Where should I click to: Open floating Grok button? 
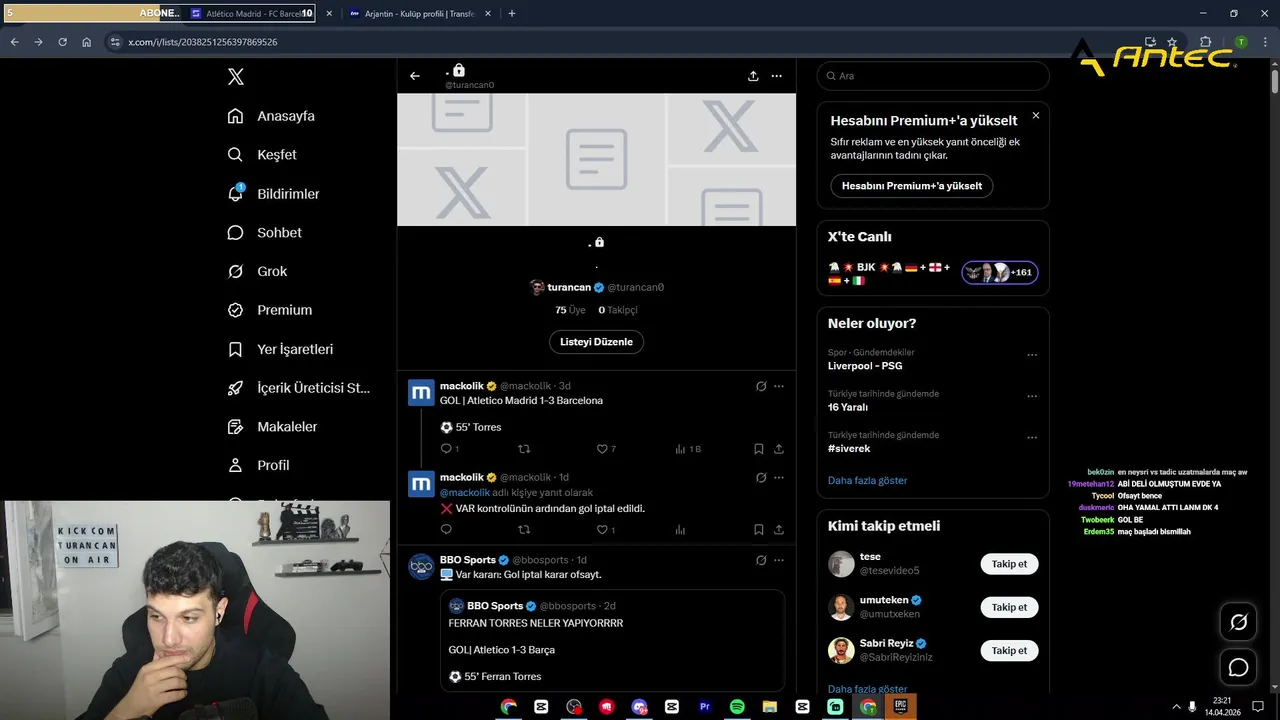[x=1238, y=622]
